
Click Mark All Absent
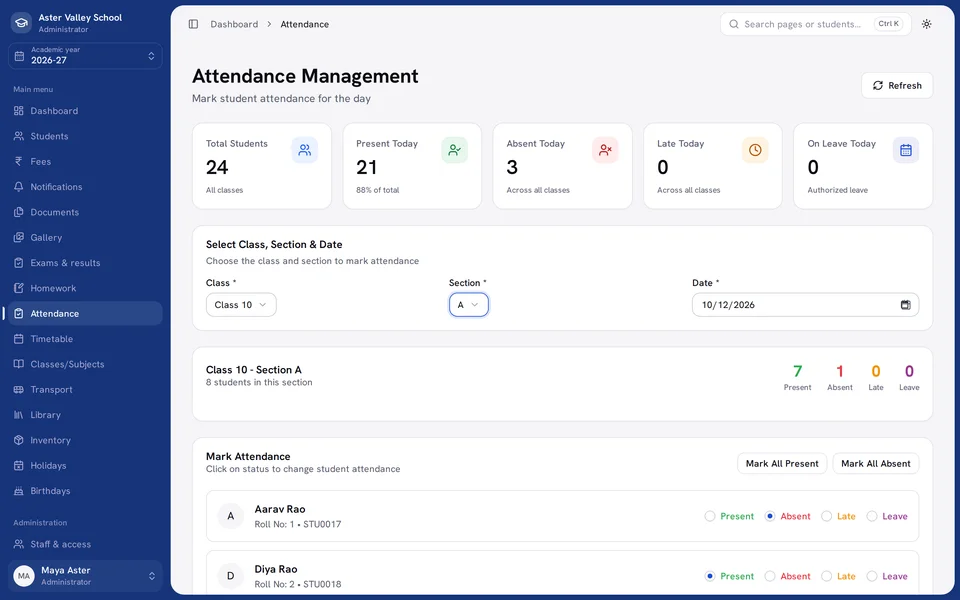point(876,463)
